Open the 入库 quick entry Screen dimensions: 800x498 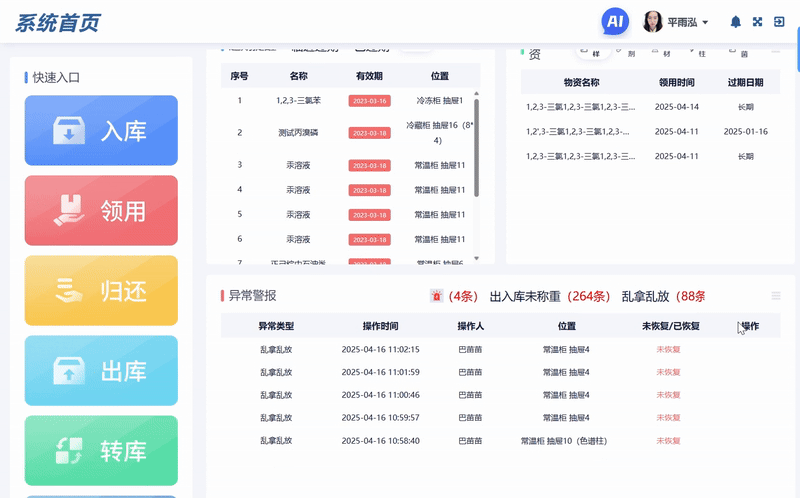tap(101, 130)
